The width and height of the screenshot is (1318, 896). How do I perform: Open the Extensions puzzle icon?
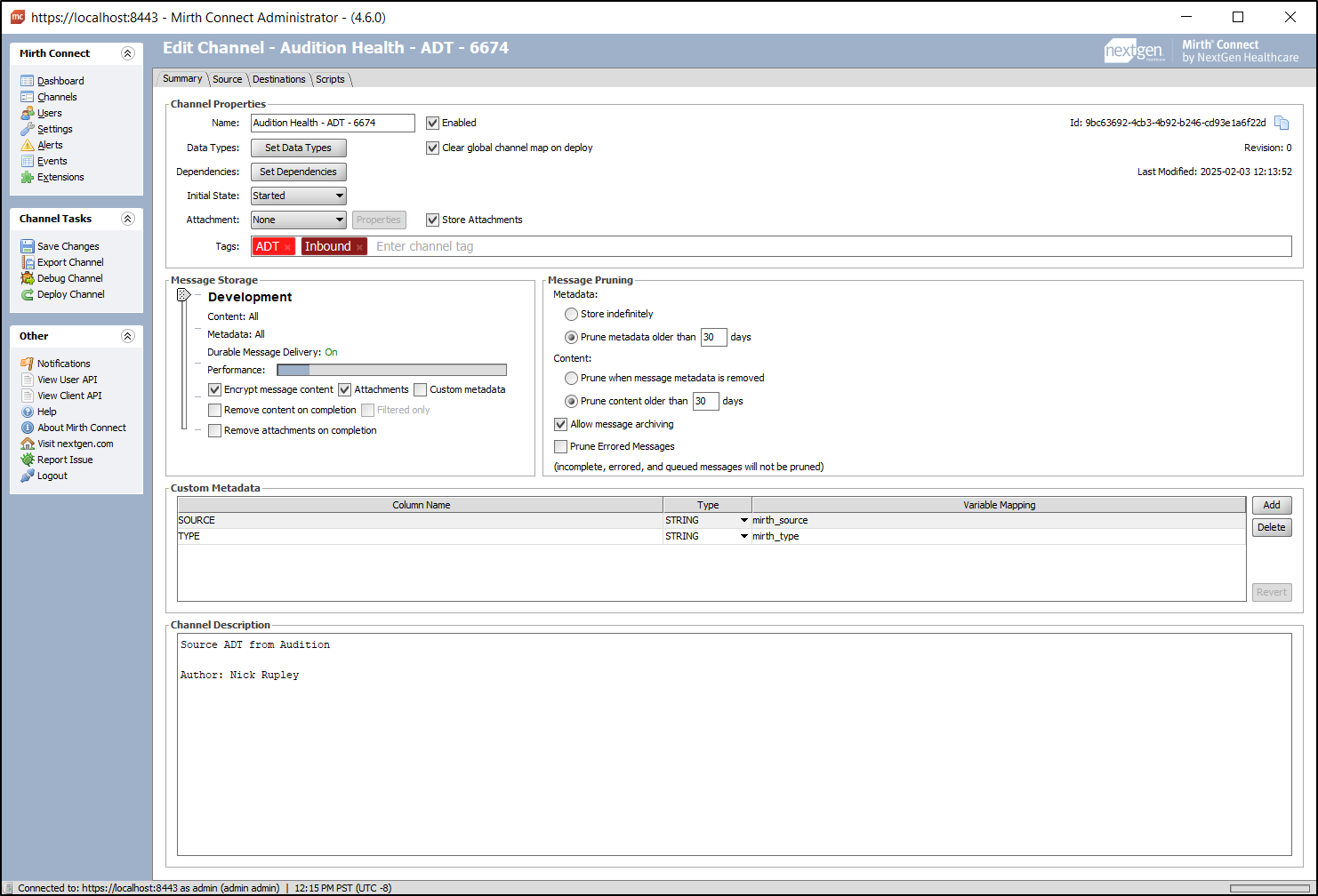[28, 177]
